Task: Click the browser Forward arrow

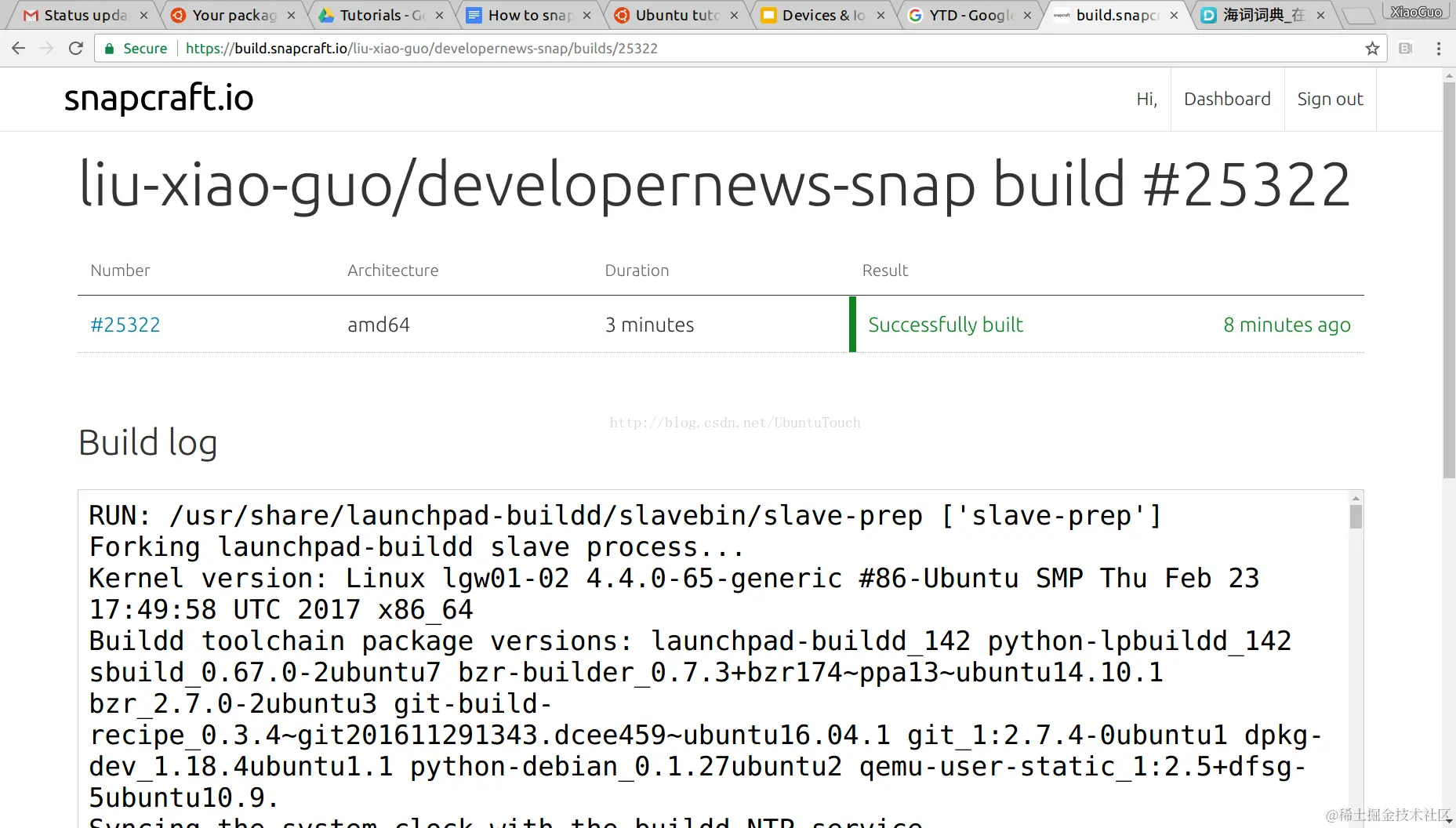Action: click(x=47, y=49)
